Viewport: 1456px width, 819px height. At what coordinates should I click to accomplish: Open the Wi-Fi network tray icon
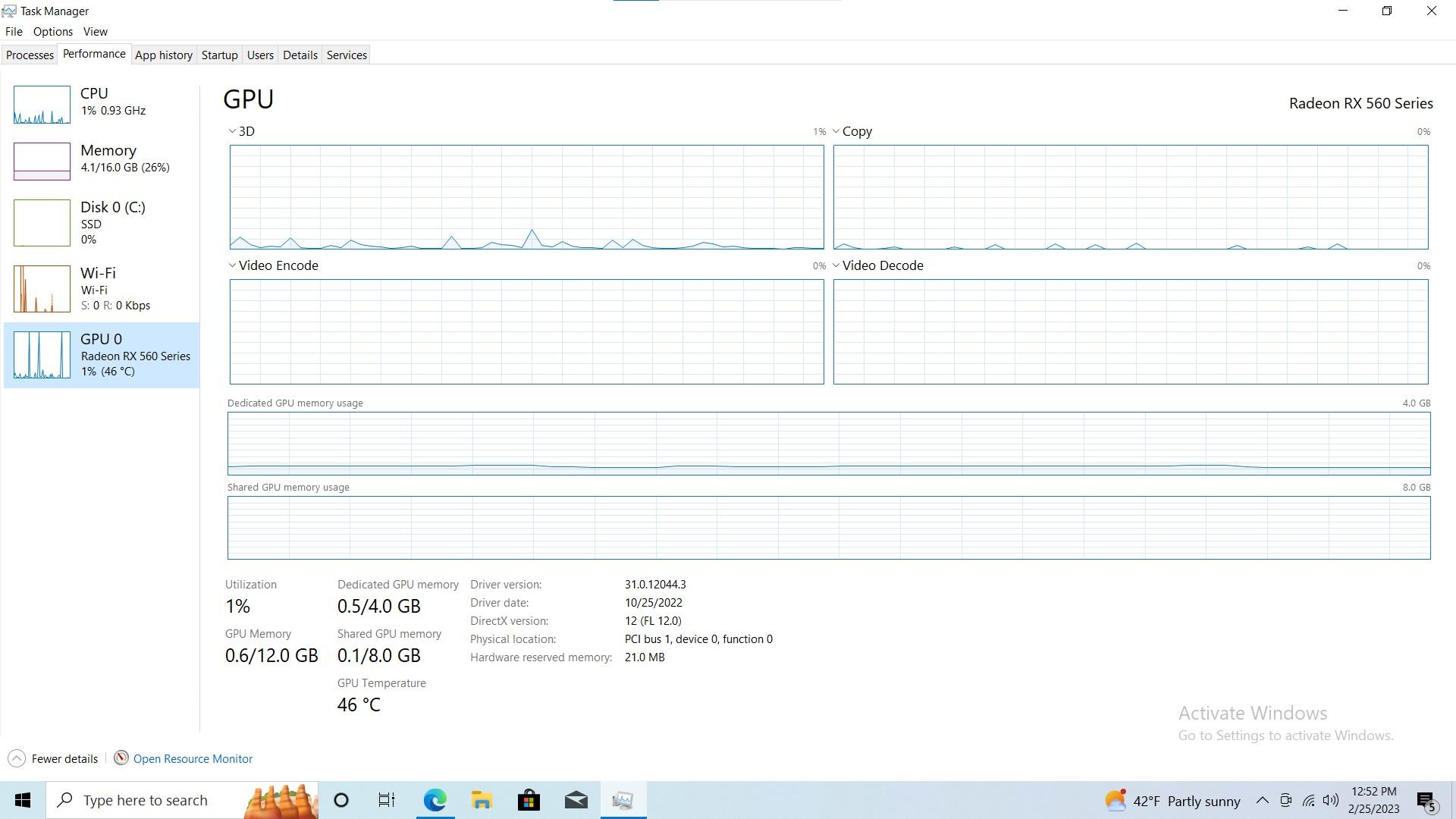(x=1309, y=800)
